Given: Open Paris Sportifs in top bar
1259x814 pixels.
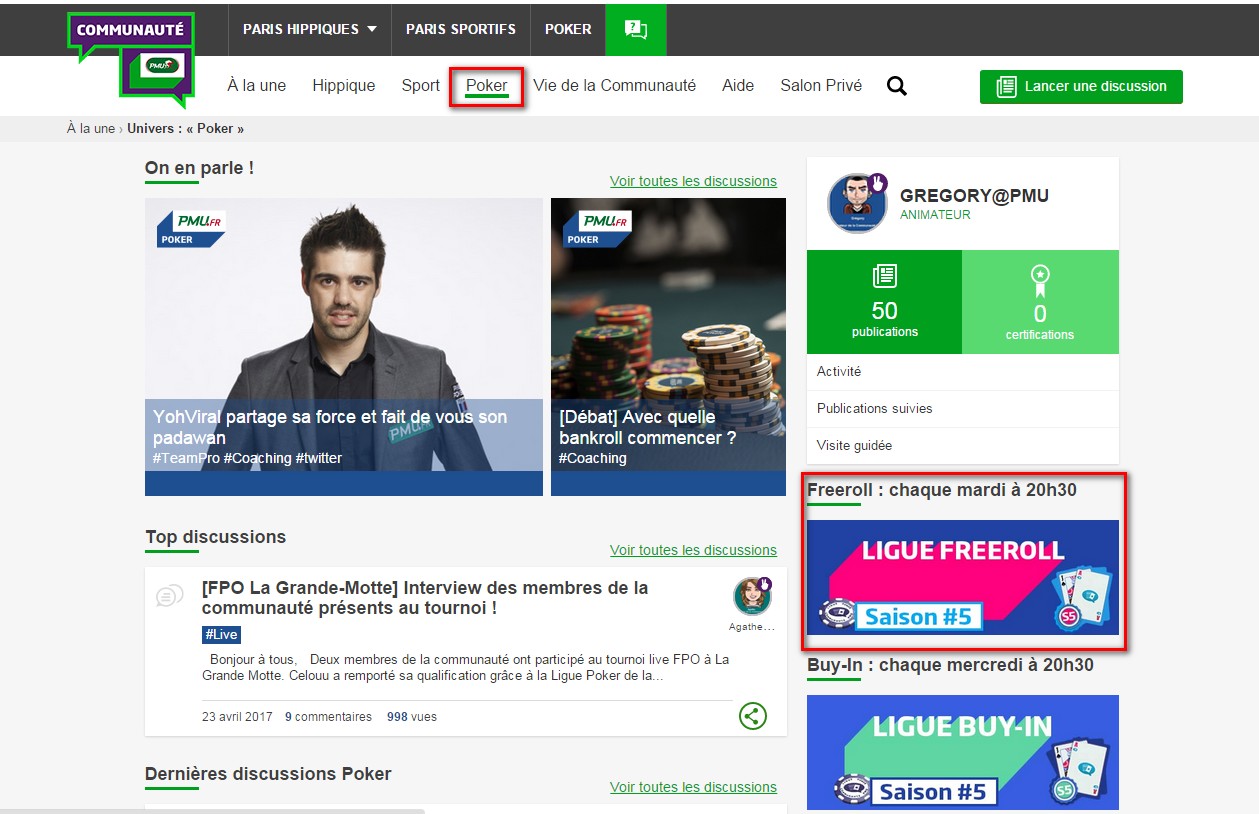Looking at the screenshot, I should 461,29.
